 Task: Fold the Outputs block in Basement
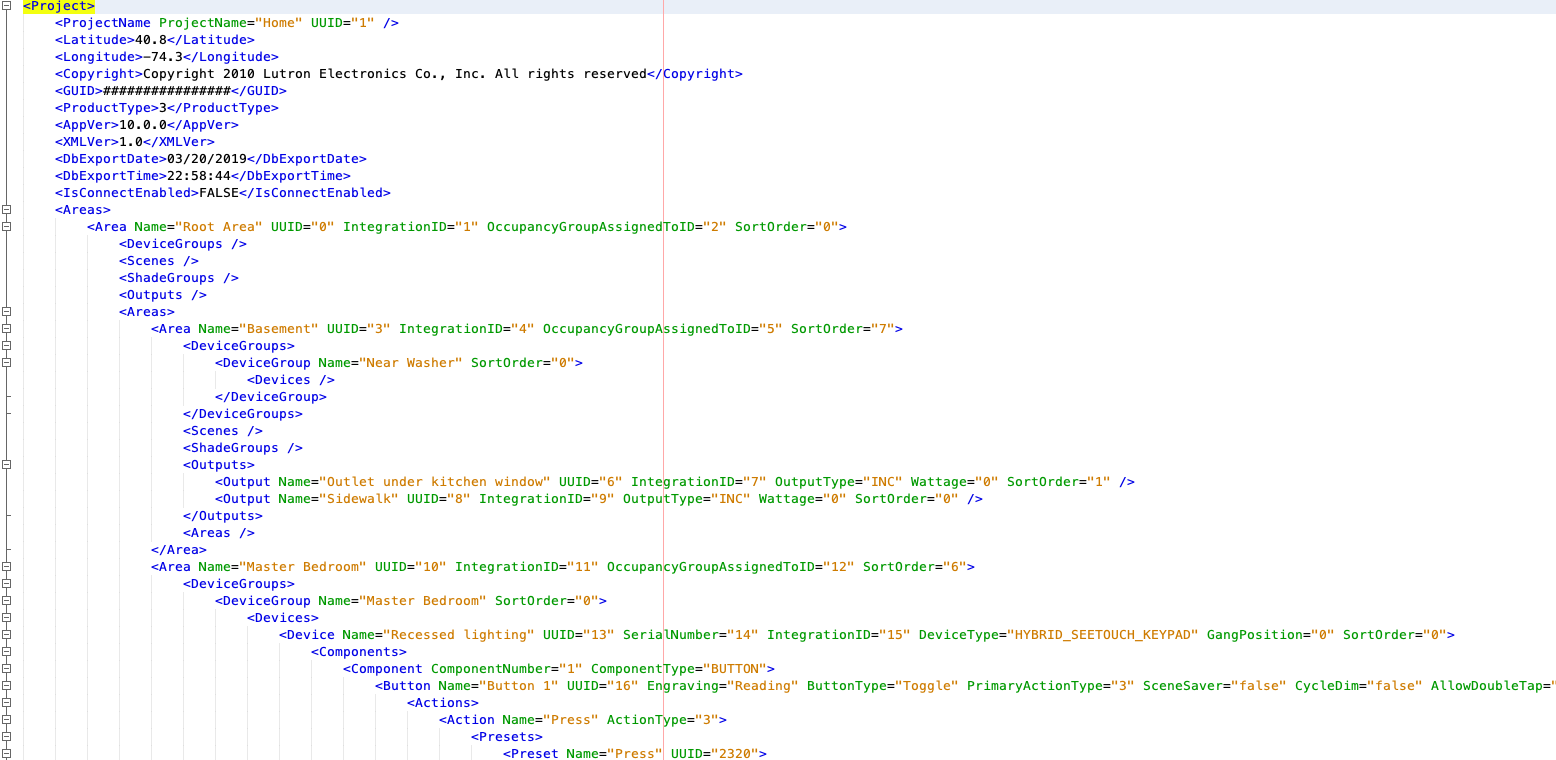tap(7, 465)
